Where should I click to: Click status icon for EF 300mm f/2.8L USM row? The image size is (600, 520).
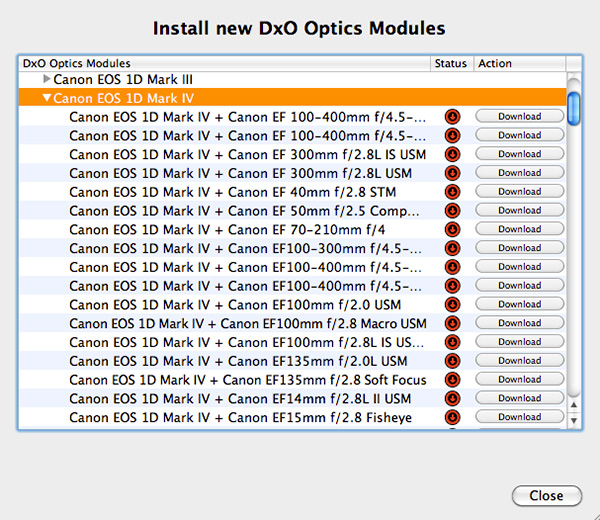(452, 173)
